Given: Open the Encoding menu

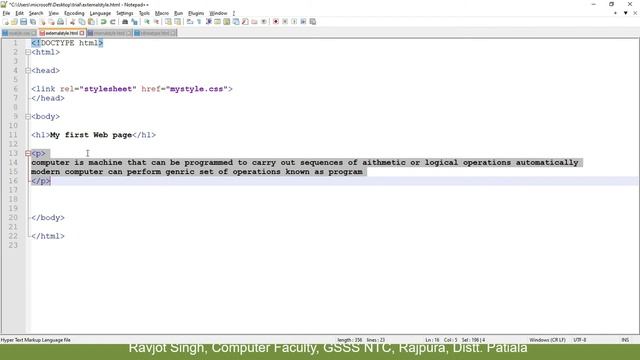Looking at the screenshot, I should coord(74,13).
